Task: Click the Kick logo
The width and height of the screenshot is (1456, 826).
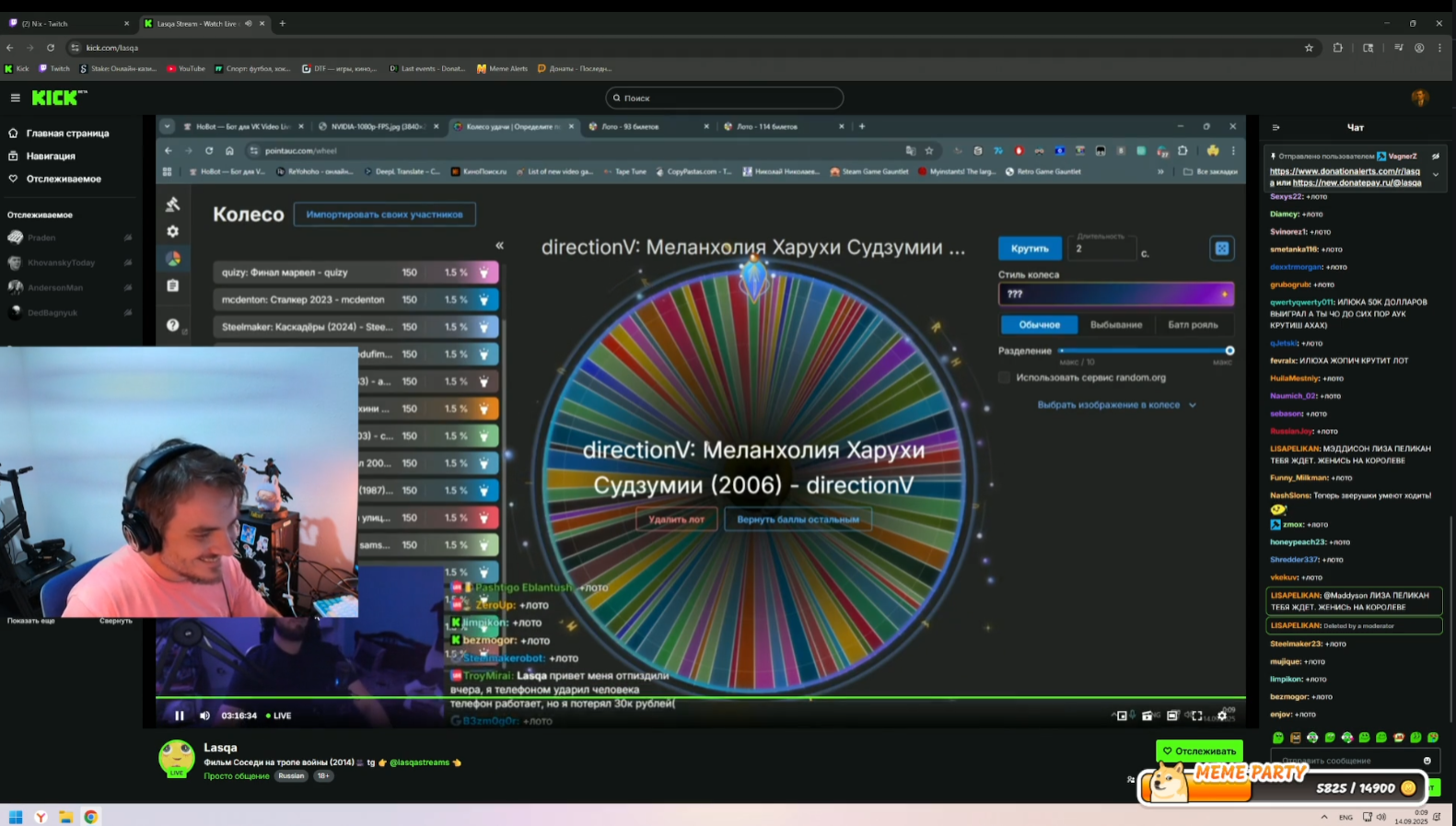Action: coord(58,98)
